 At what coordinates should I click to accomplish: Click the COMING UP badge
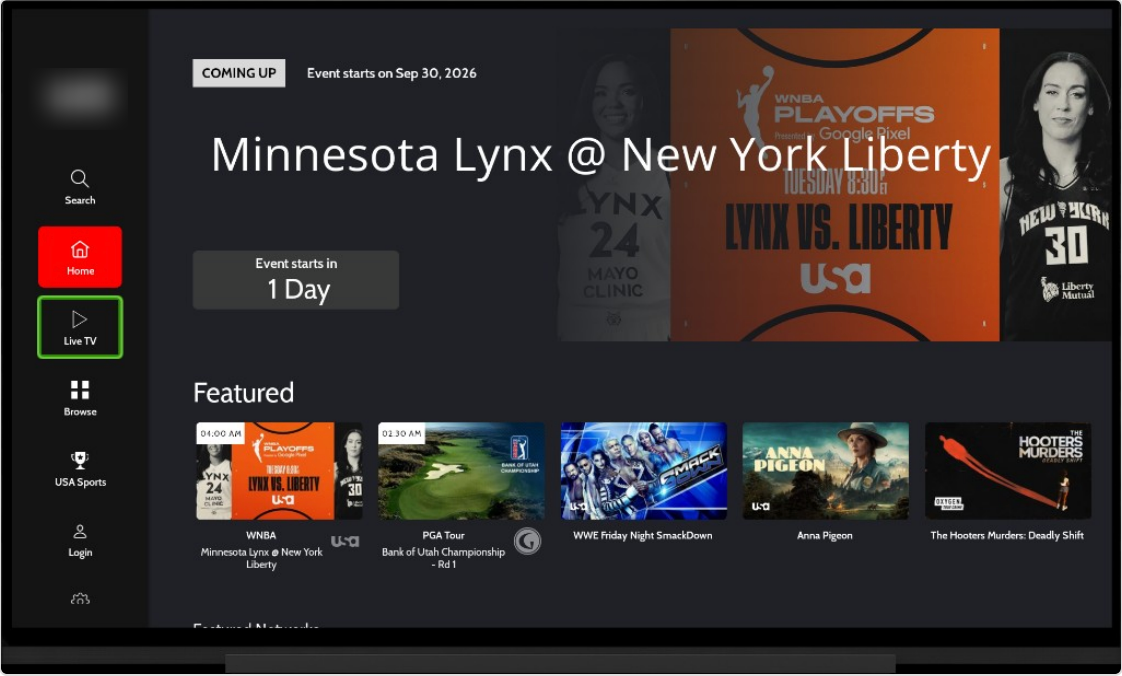click(x=239, y=73)
